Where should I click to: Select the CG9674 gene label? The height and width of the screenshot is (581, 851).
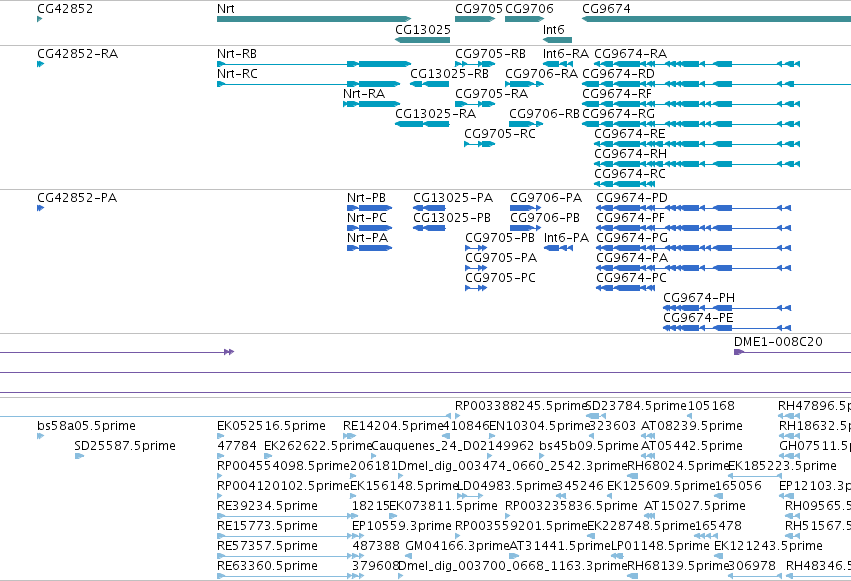606,9
